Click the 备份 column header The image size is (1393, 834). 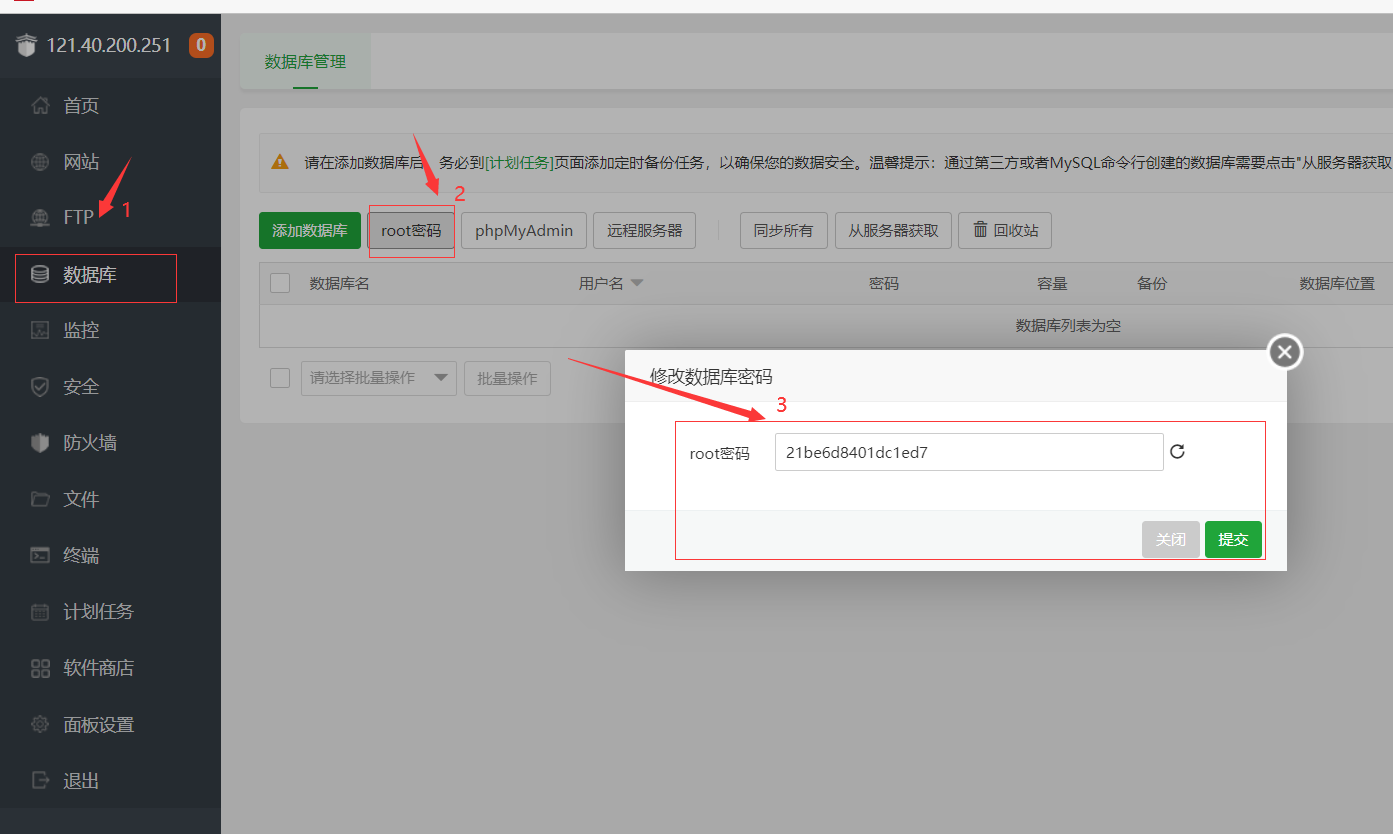[1152, 284]
